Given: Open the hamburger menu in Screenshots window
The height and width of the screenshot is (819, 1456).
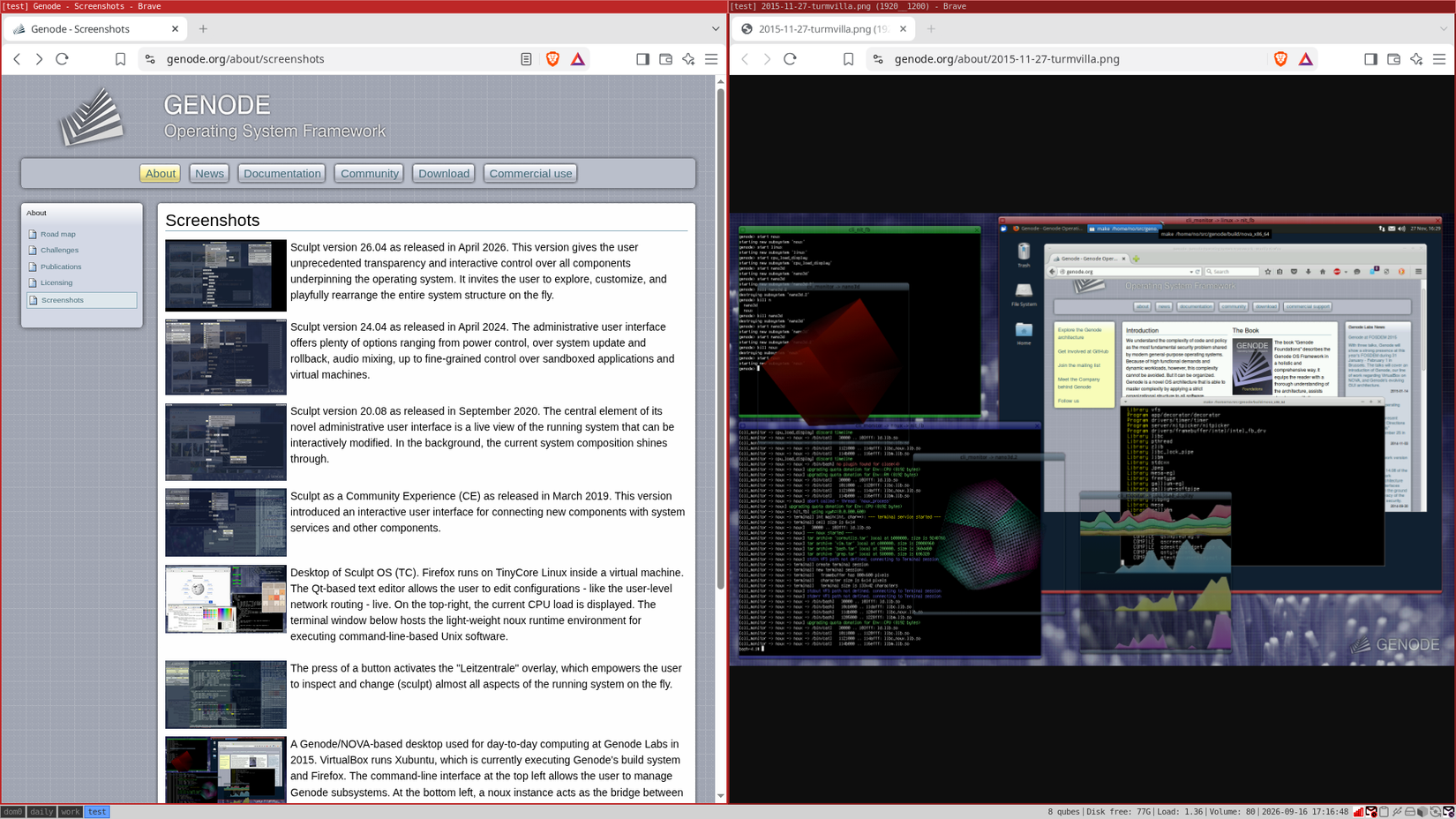Looking at the screenshot, I should [x=711, y=59].
